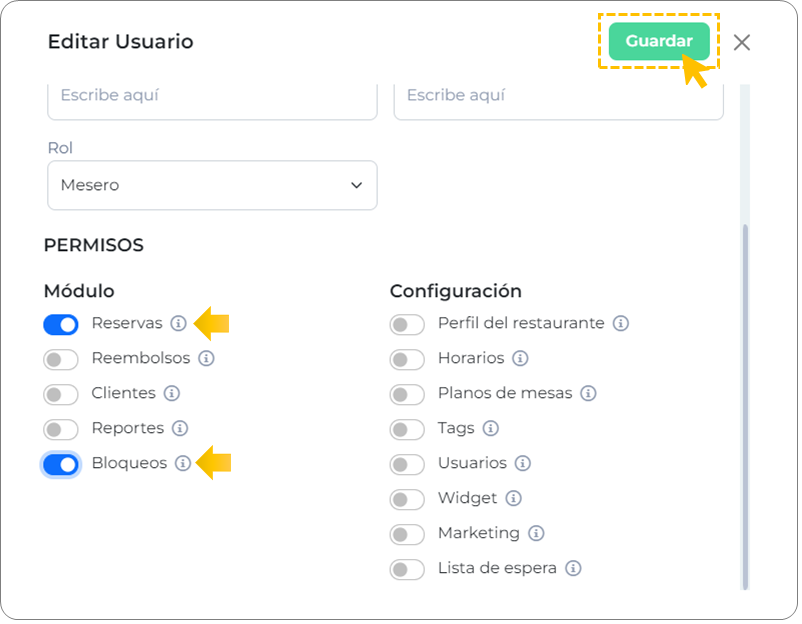Enable the Reembolsos permission toggle
Screen dimensions: 802x624
coord(61,359)
